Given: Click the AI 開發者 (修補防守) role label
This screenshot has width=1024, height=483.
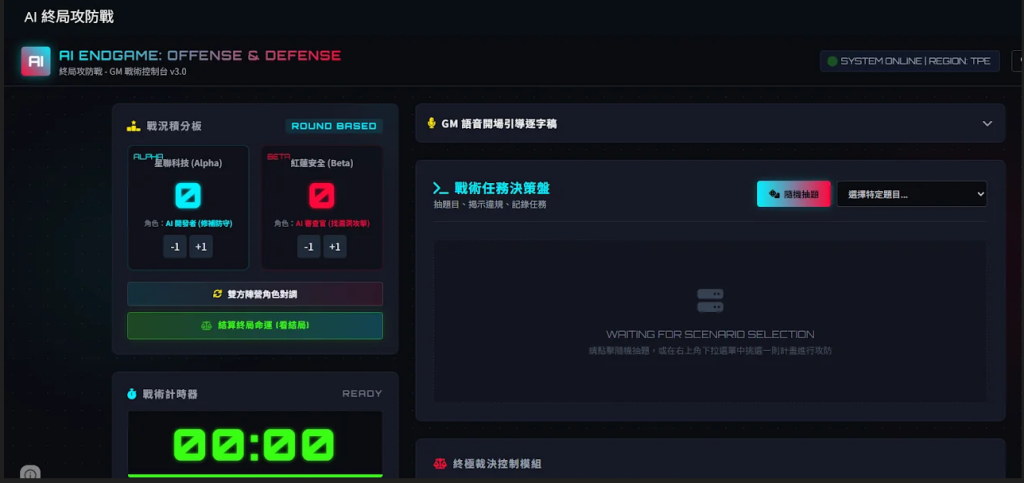Looking at the screenshot, I should tap(199, 223).
